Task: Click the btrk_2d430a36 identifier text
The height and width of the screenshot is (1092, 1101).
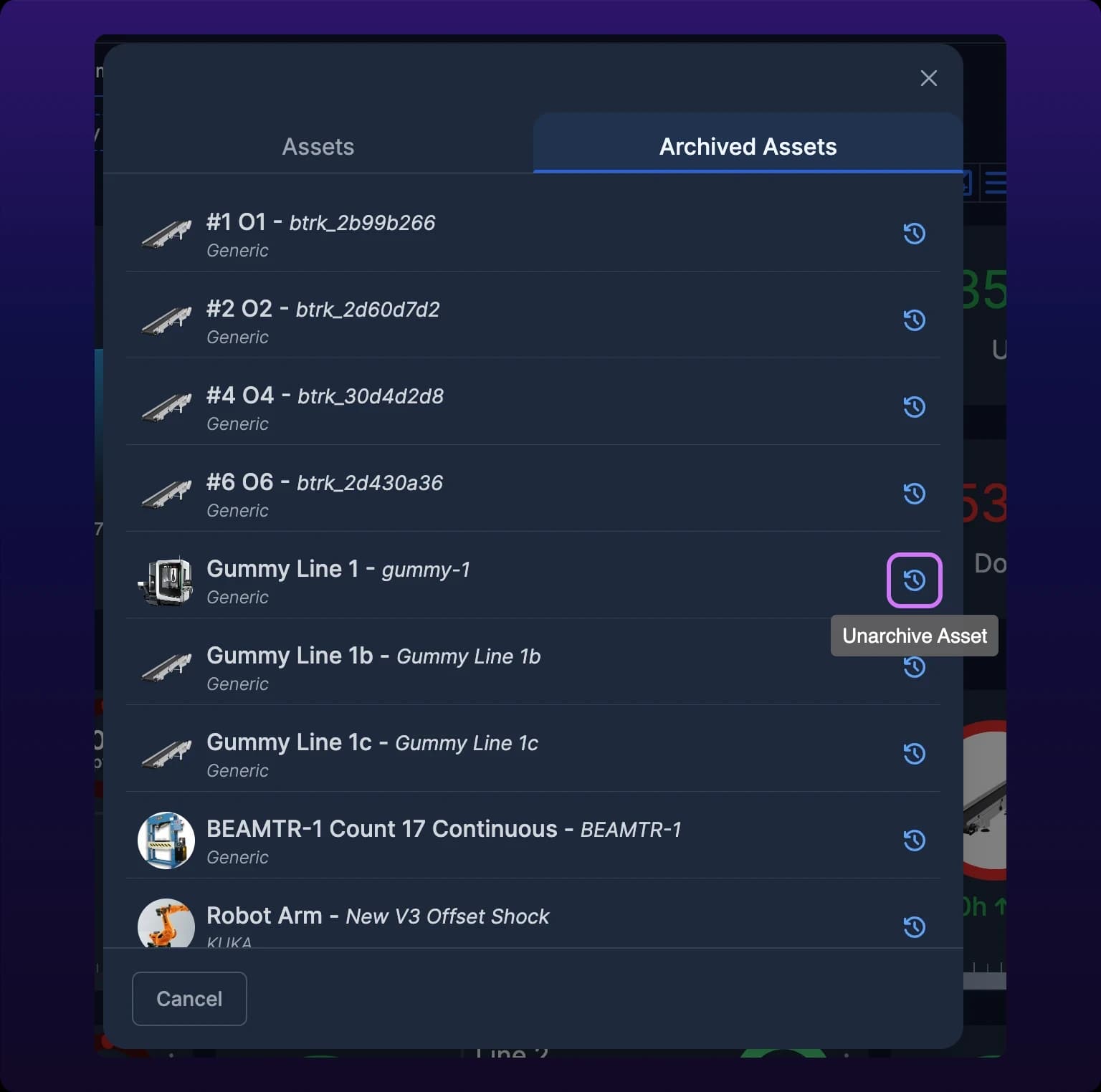Action: click(x=370, y=483)
